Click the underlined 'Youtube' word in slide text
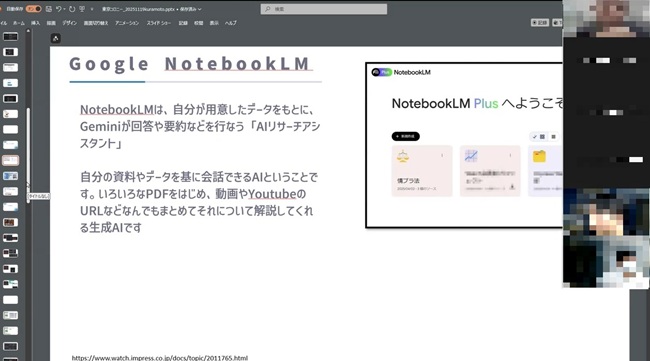The height and width of the screenshot is (361, 650). [x=272, y=194]
